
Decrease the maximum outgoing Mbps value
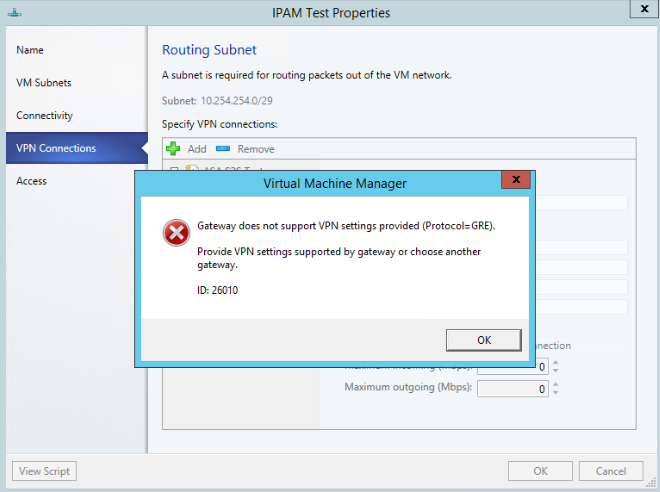click(556, 393)
